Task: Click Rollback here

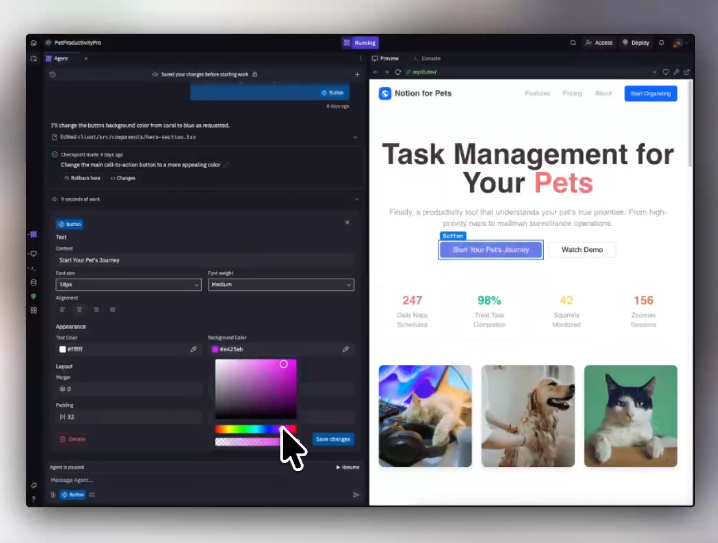Action: pos(82,178)
